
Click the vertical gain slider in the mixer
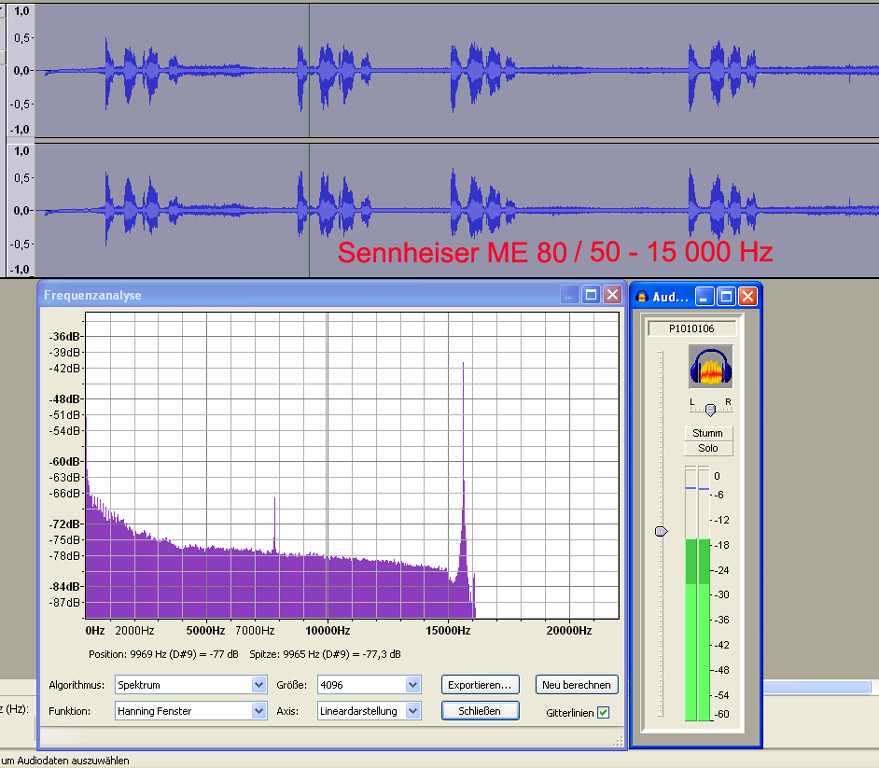[x=660, y=531]
